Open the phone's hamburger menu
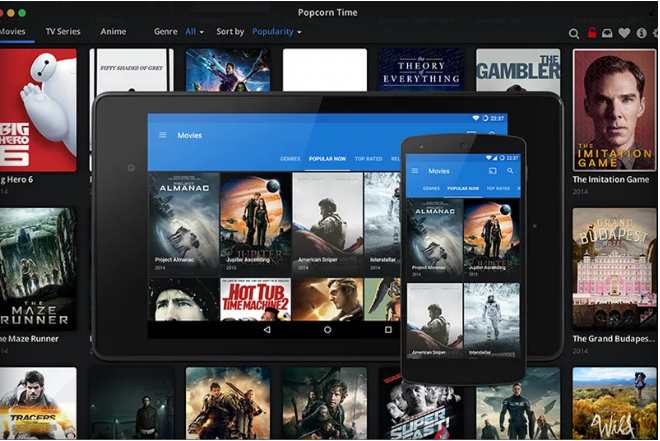The image size is (660, 441). [x=415, y=171]
